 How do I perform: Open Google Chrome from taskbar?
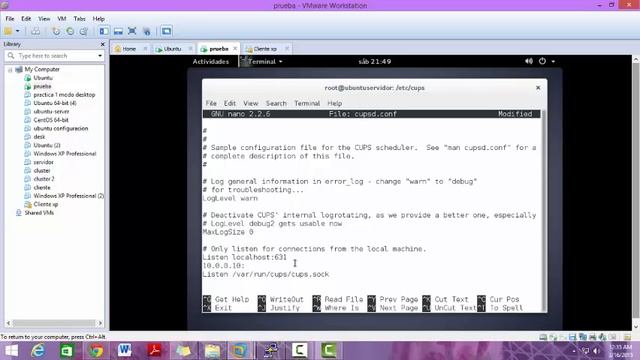coord(96,351)
